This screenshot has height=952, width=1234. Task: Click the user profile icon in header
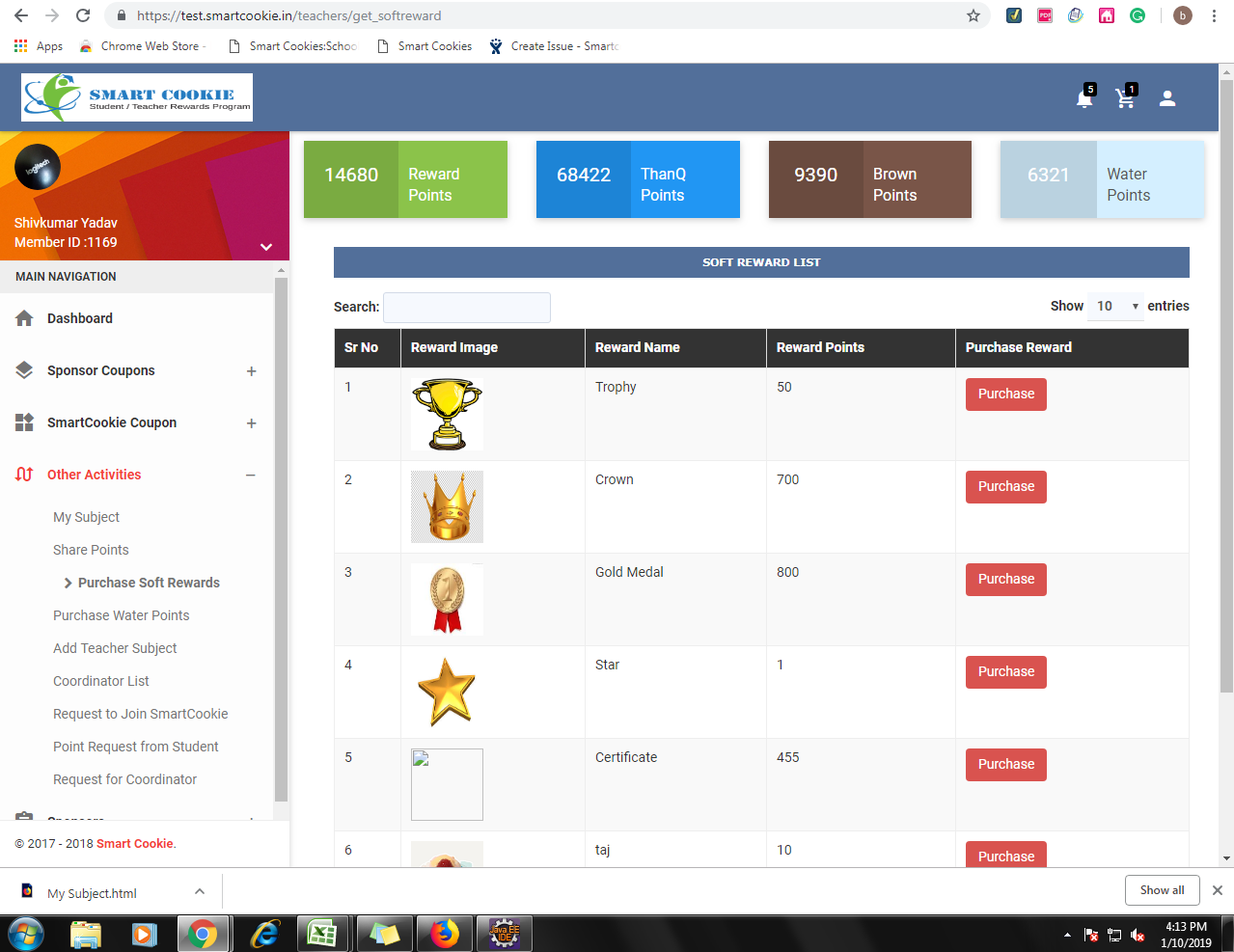pos(1167,98)
